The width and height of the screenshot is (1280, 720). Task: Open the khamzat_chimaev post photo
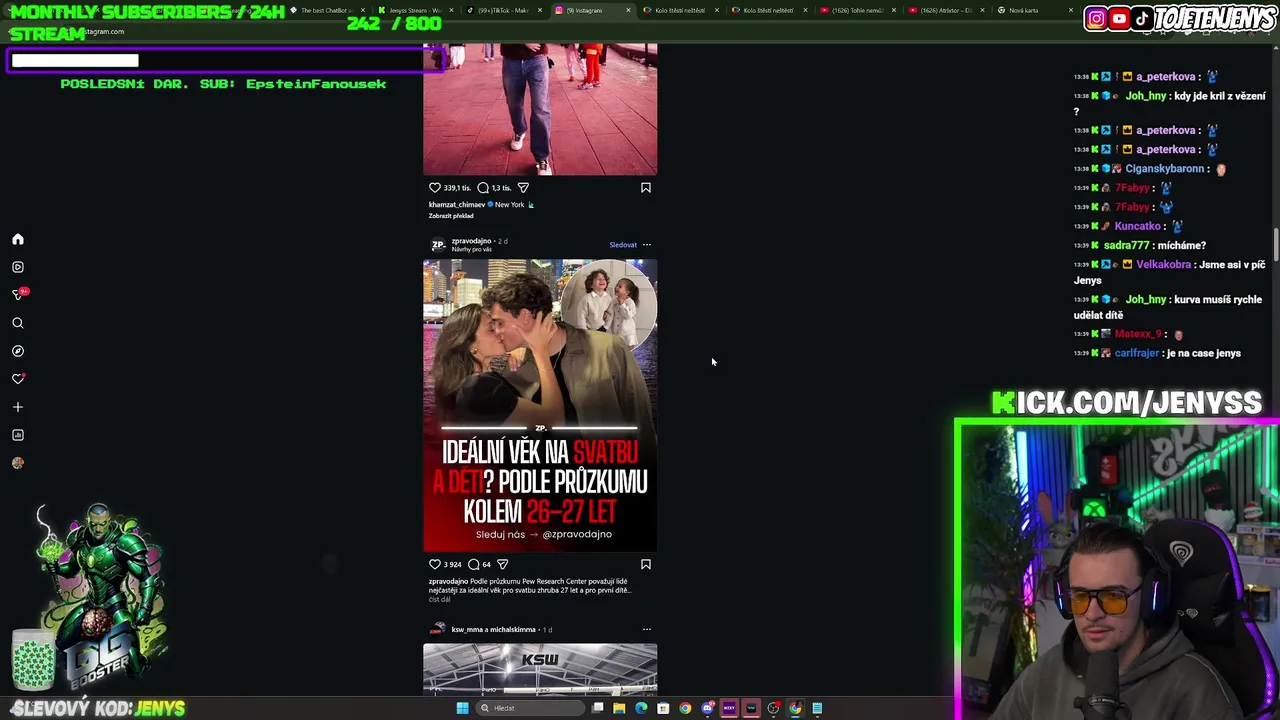click(x=540, y=109)
